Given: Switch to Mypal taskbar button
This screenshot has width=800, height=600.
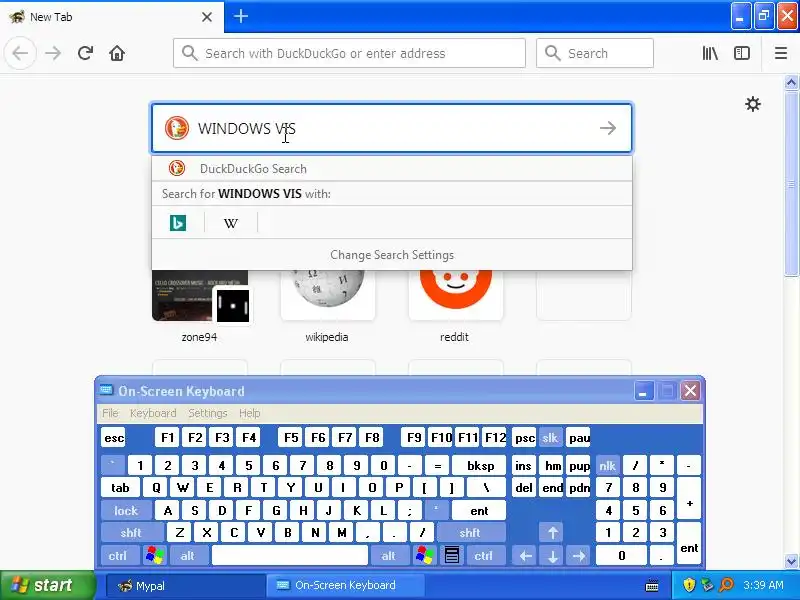Looking at the screenshot, I should coord(185,586).
